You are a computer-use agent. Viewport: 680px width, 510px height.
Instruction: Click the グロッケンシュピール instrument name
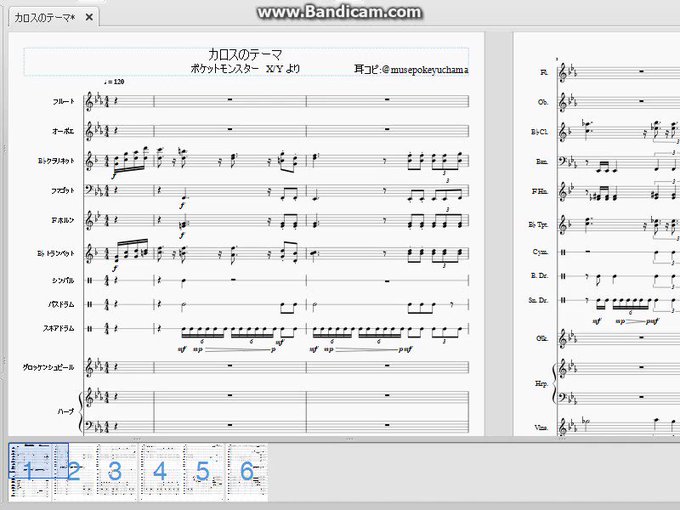point(49,367)
